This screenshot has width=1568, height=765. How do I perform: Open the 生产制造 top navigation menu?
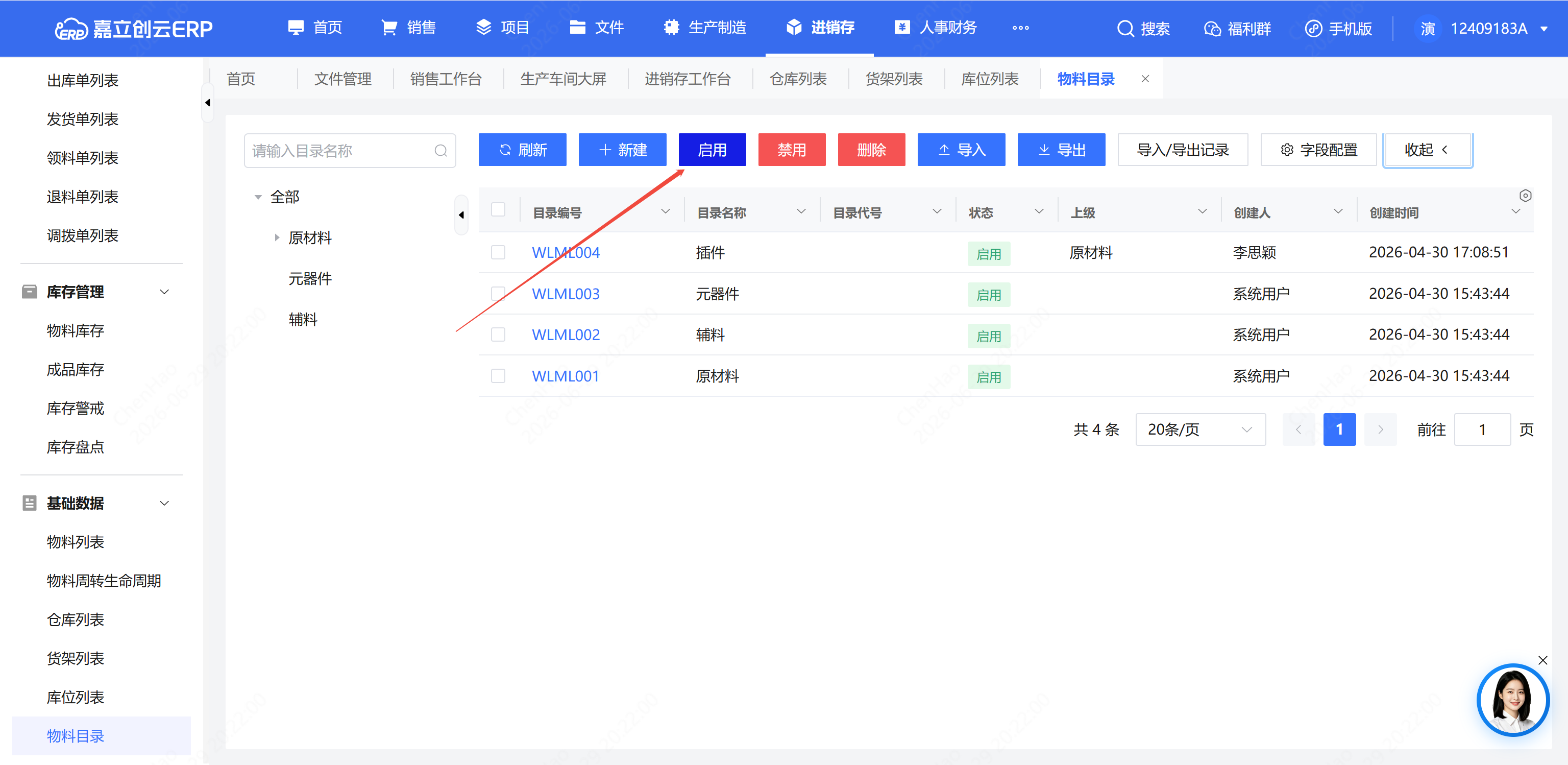pos(705,28)
